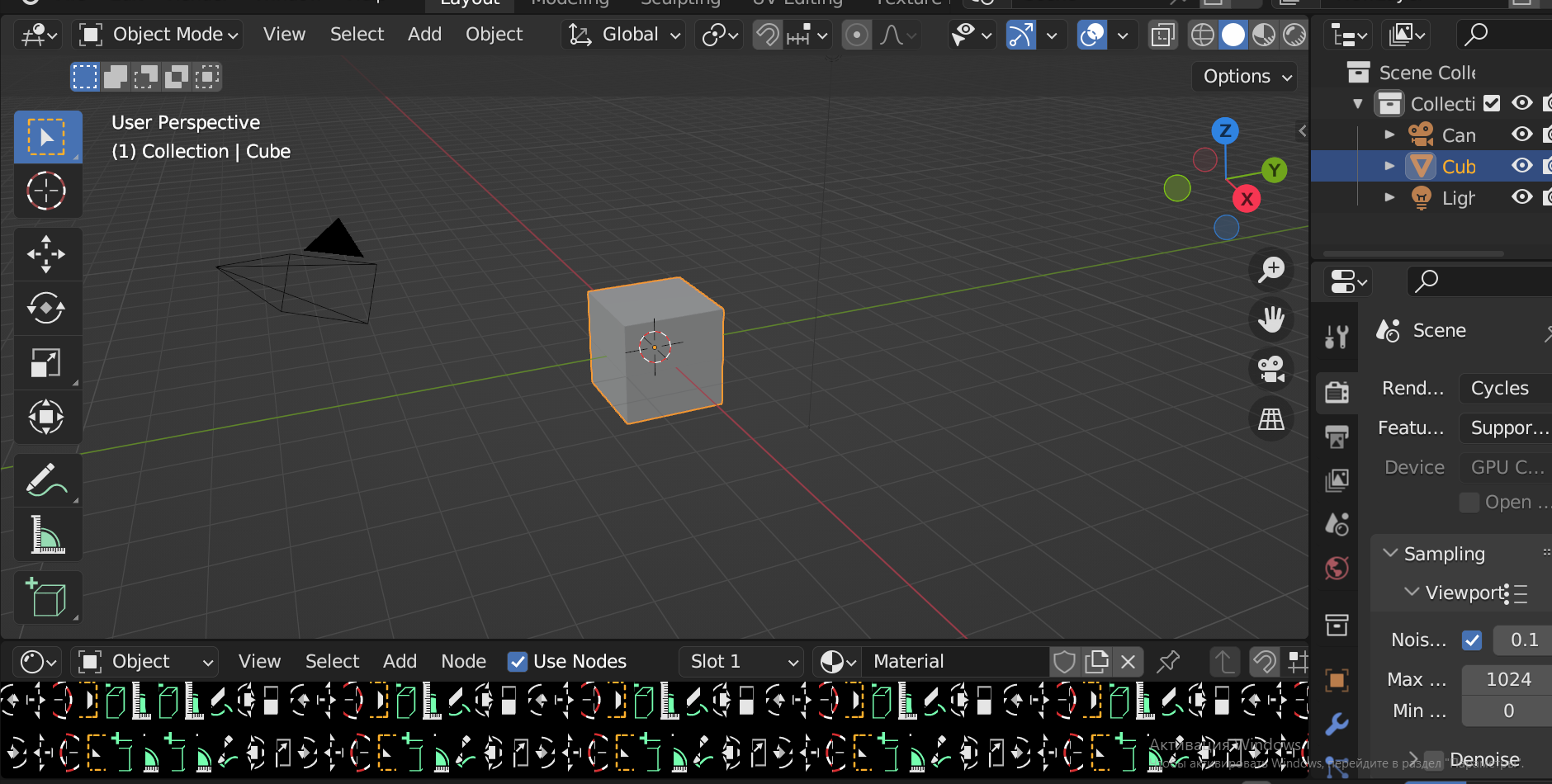The height and width of the screenshot is (784, 1552).
Task: Select the Rotate tool
Action: tap(47, 308)
